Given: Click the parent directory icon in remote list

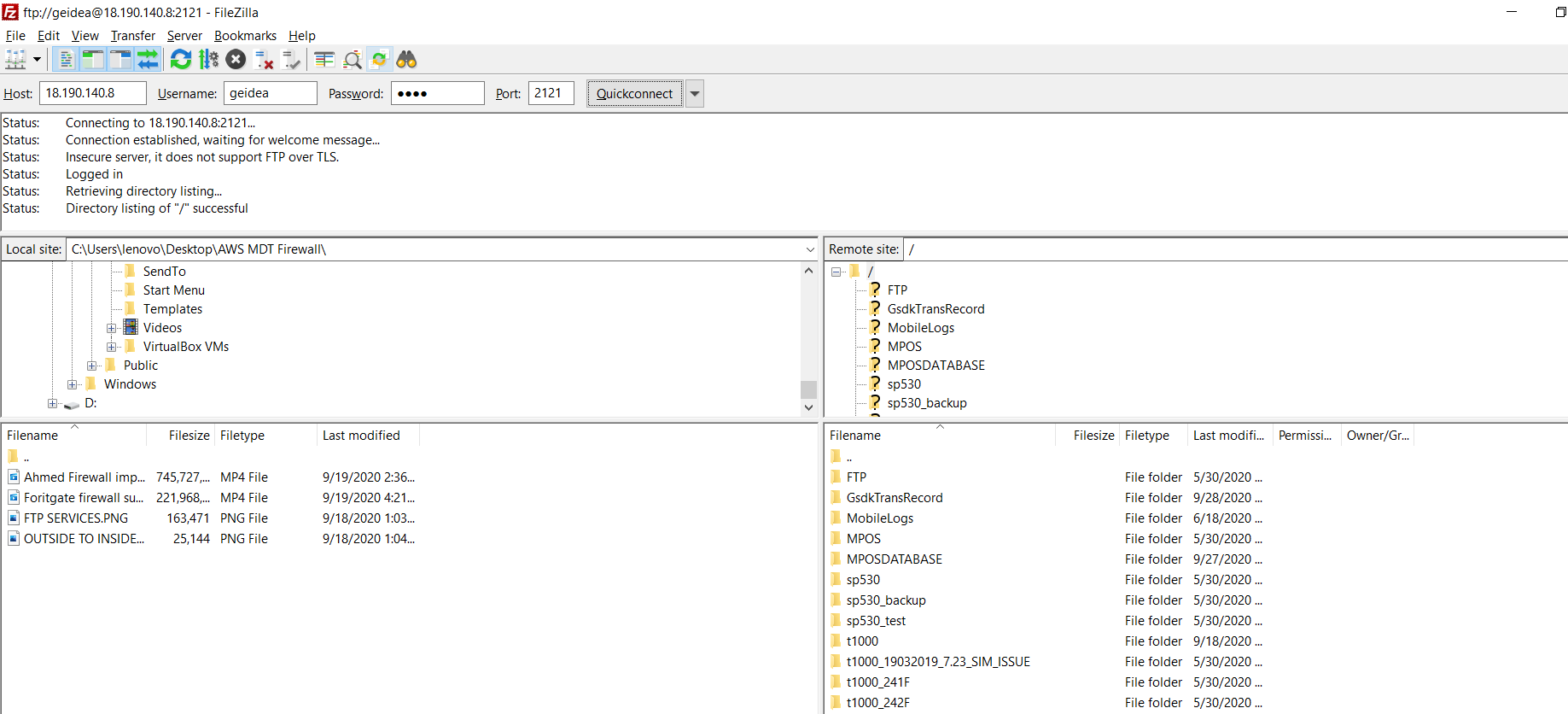Looking at the screenshot, I should [836, 456].
